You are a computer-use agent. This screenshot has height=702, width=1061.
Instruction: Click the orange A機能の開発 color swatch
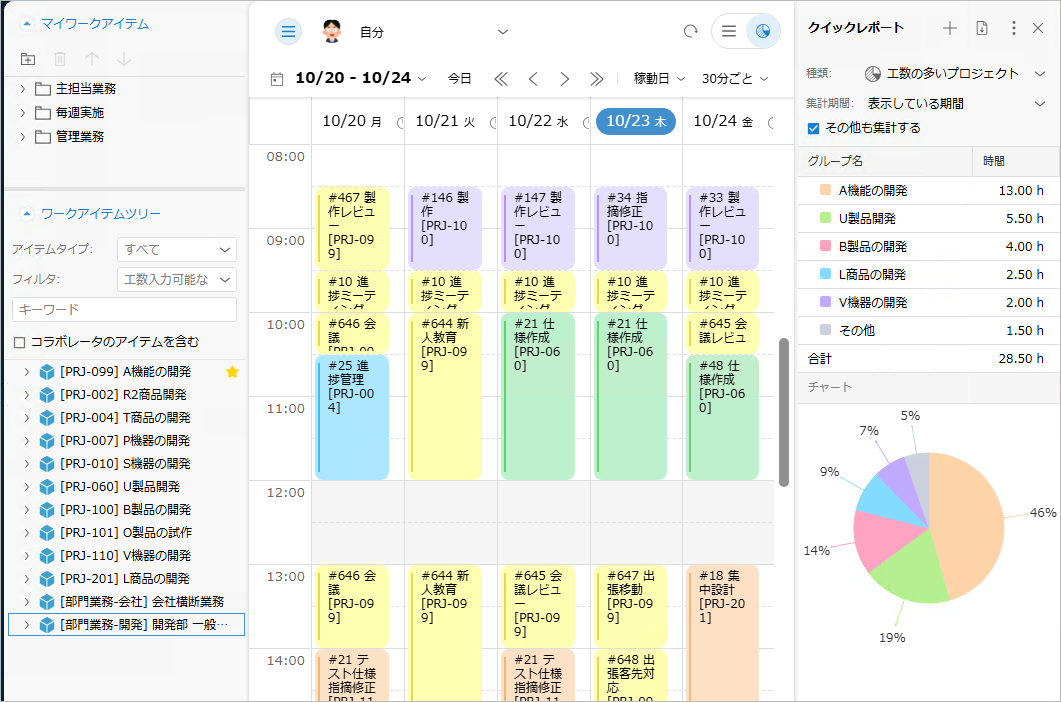825,190
